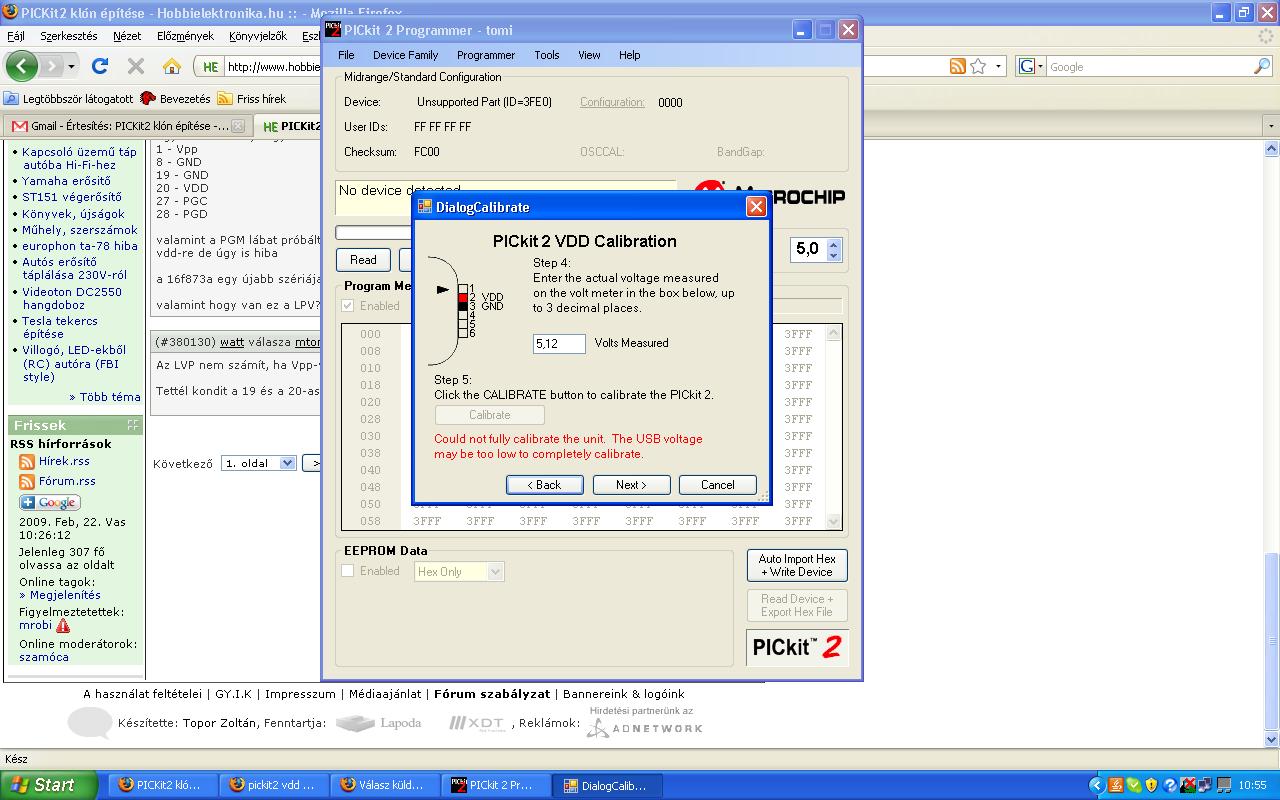
Task: Click the RSS feed icon in address bar
Action: pyautogui.click(x=958, y=66)
